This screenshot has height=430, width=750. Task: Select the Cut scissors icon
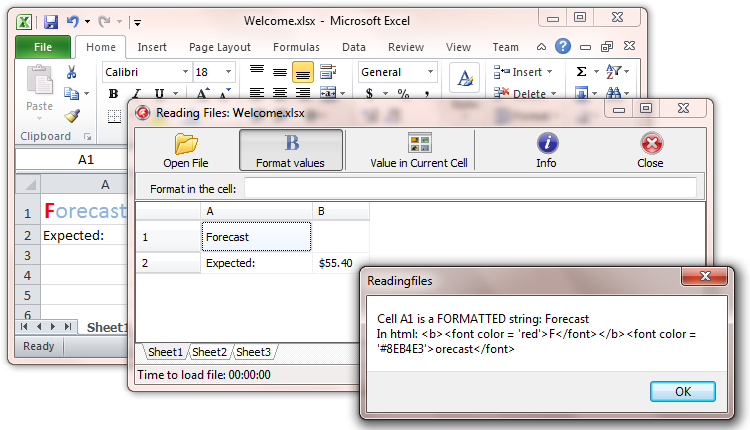[x=72, y=72]
